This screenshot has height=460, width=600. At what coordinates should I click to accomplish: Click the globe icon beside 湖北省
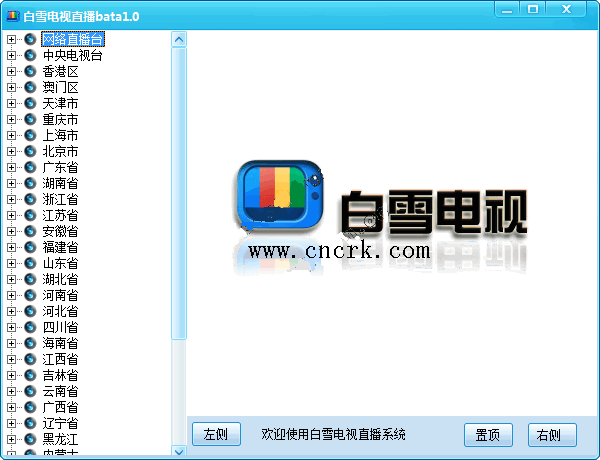[x=30, y=279]
